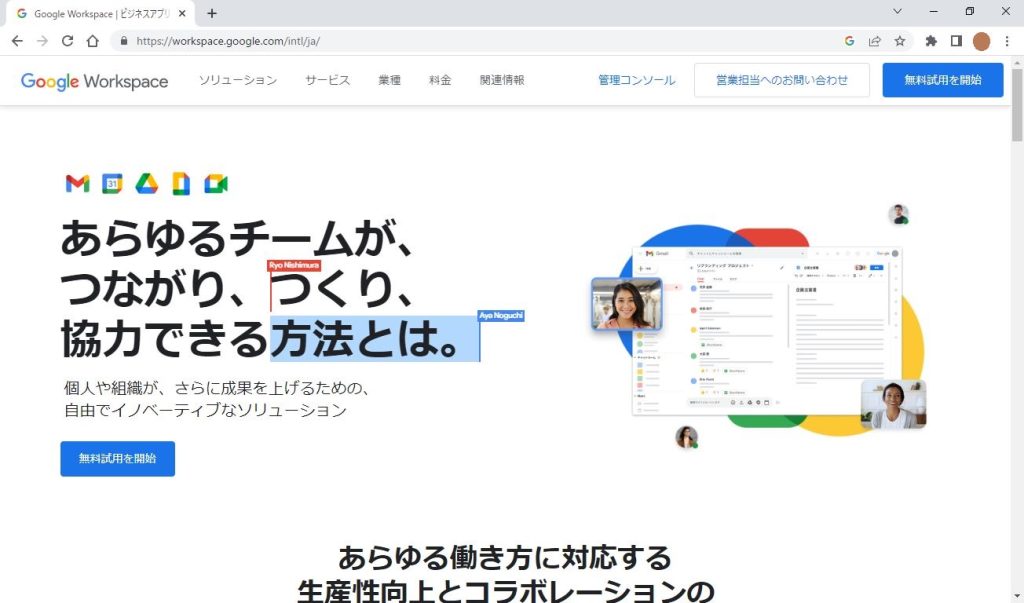Click the woman avatar below the illustration
This screenshot has width=1024, height=603.
click(686, 436)
